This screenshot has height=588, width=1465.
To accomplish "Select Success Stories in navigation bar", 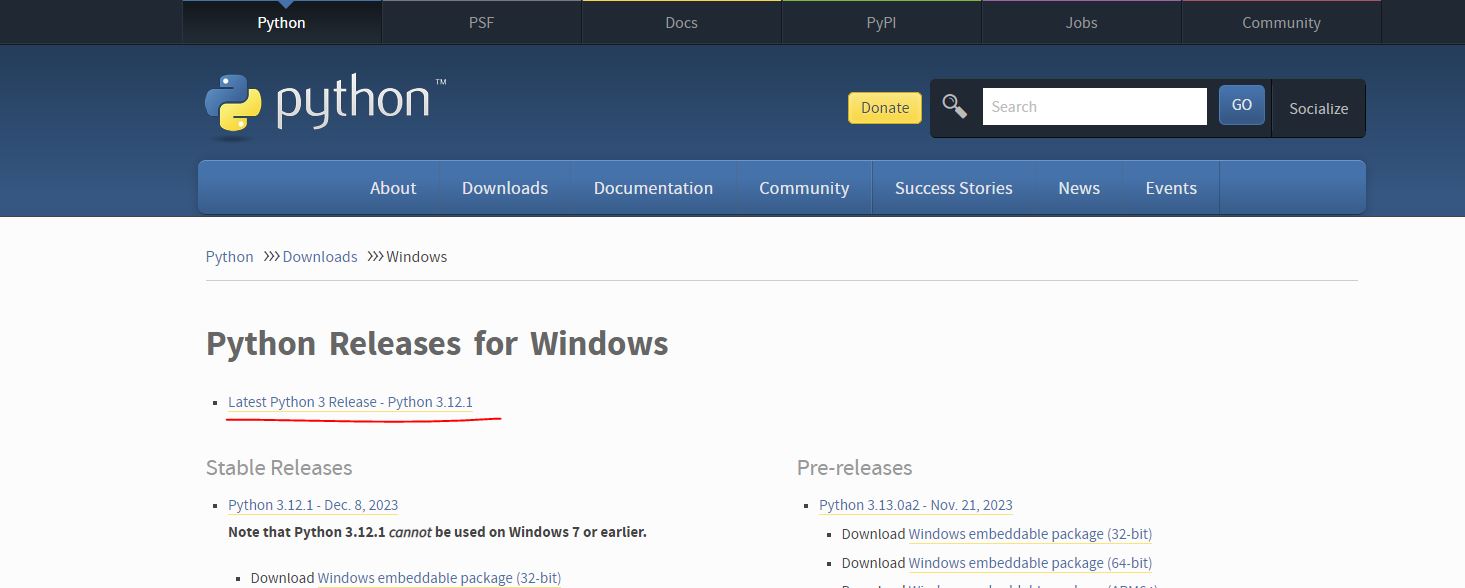I will coord(953,188).
